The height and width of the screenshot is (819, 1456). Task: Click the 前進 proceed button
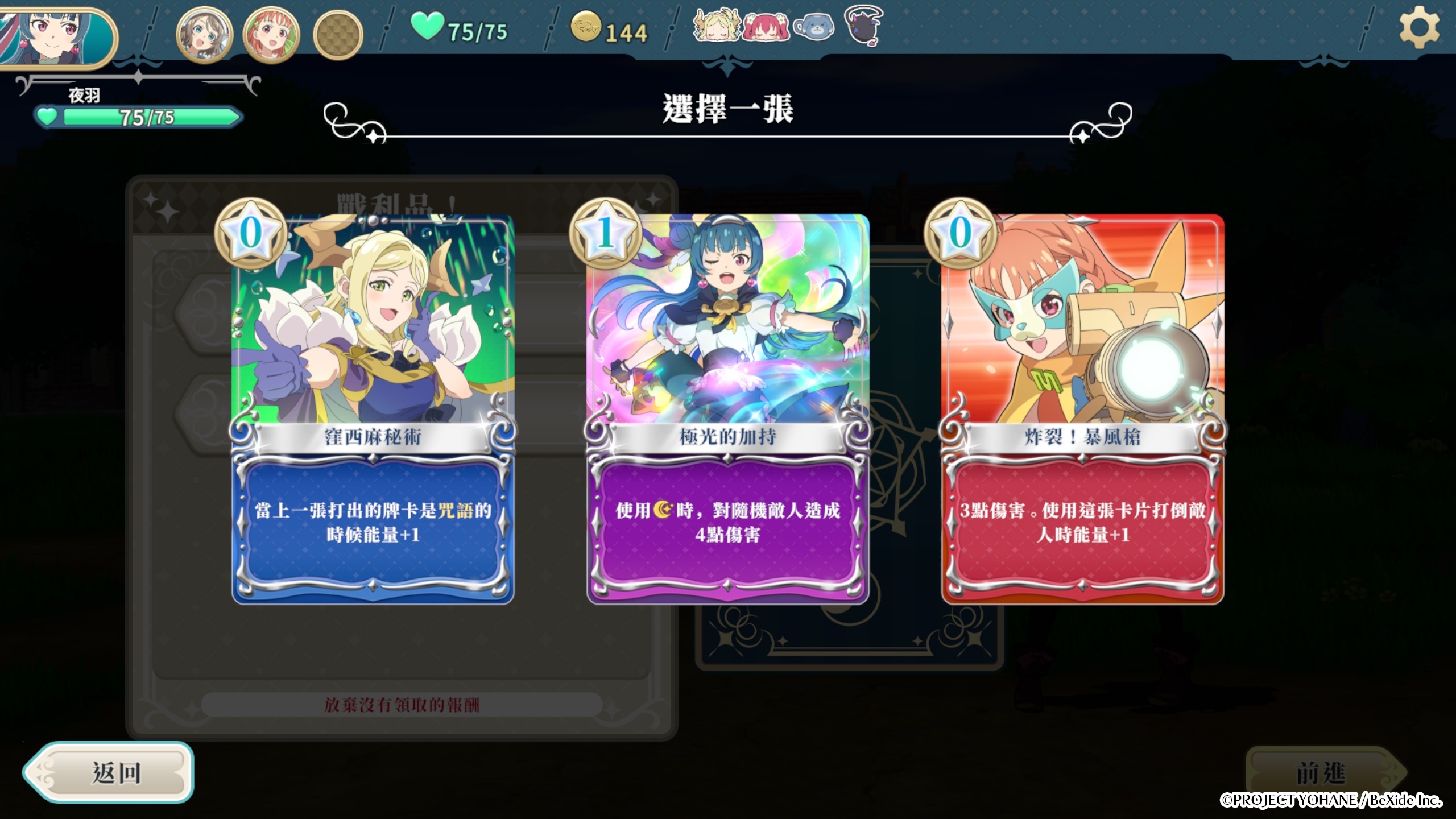tap(1321, 772)
